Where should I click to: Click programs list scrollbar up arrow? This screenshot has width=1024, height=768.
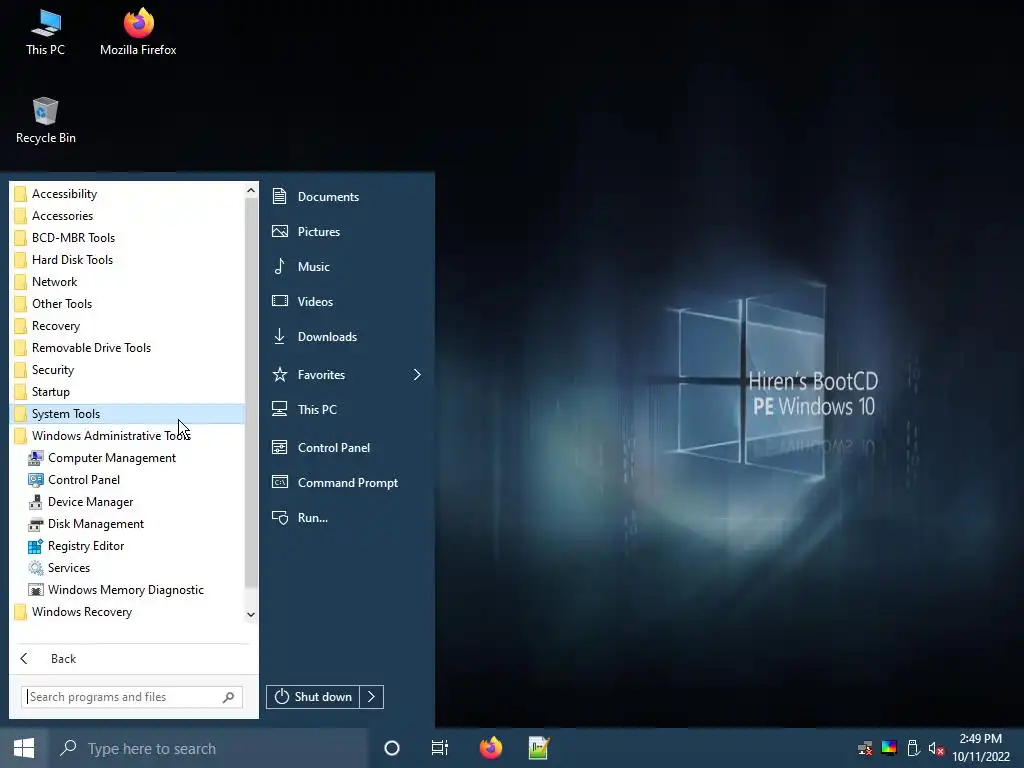[x=251, y=191]
